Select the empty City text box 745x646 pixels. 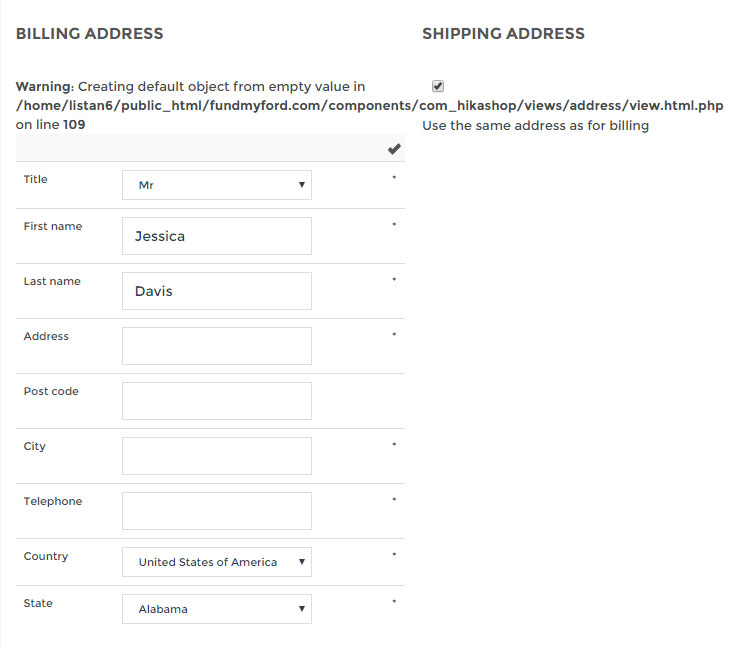click(x=216, y=456)
